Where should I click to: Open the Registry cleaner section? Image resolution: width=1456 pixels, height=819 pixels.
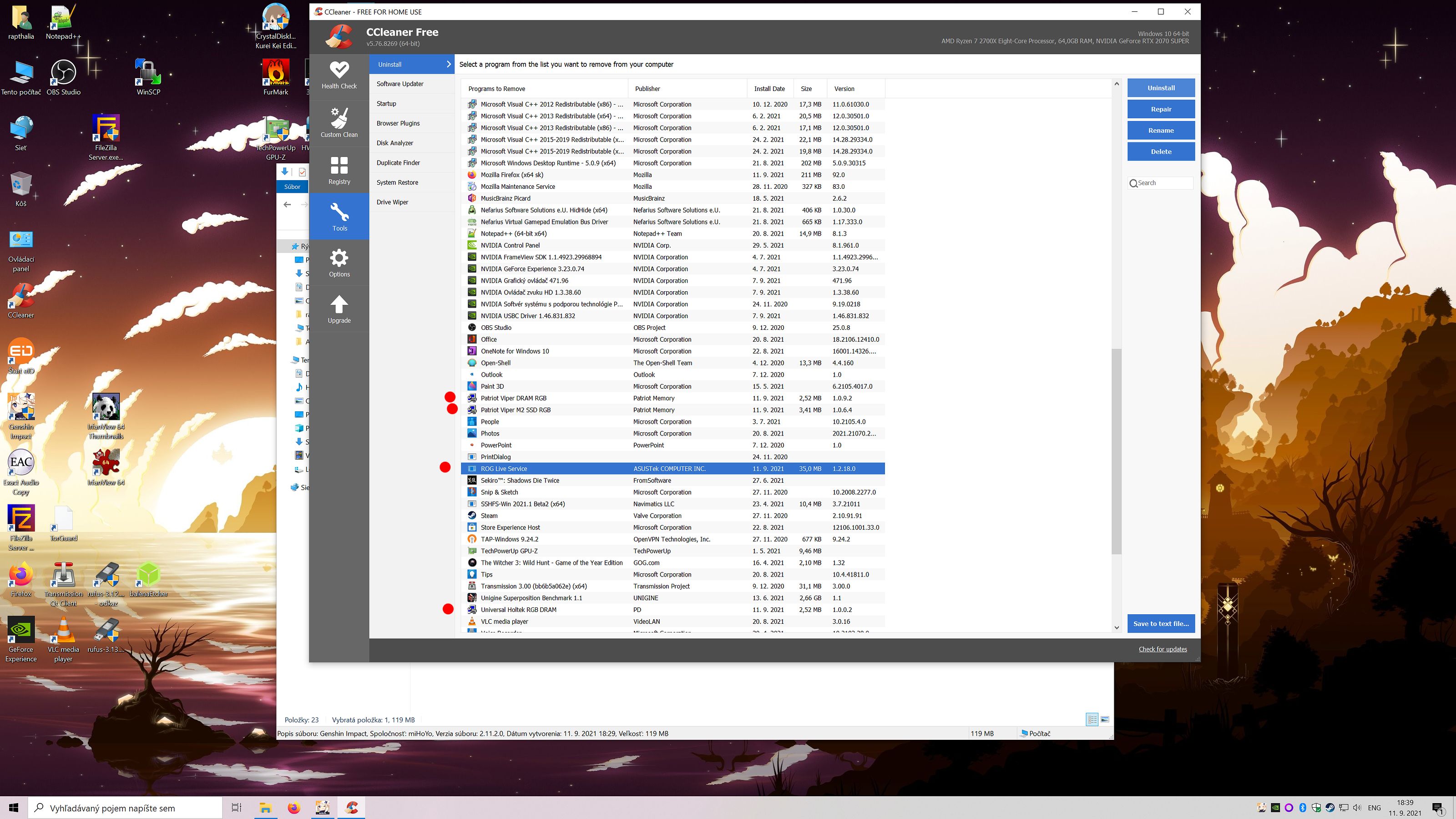point(339,170)
